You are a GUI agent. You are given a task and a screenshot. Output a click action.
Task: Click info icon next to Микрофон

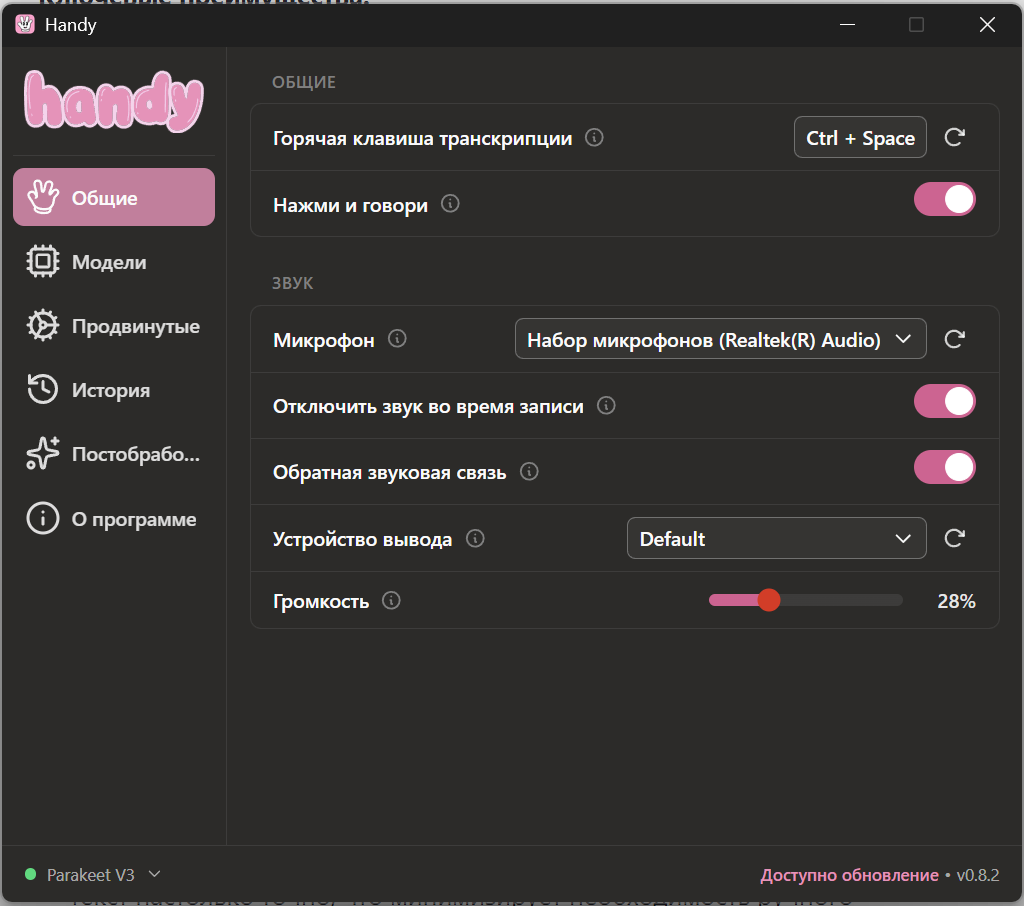(397, 339)
